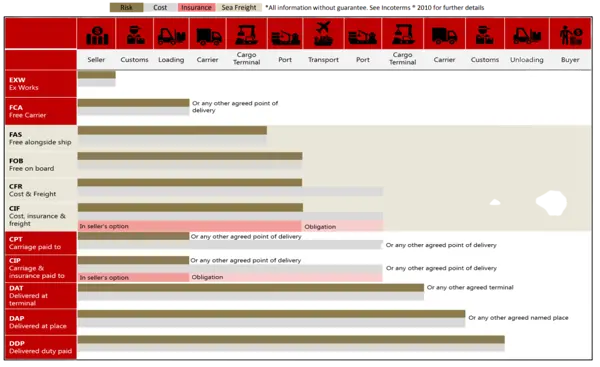The width and height of the screenshot is (600, 367).
Task: Select the Buyer column heading text
Action: (x=570, y=60)
